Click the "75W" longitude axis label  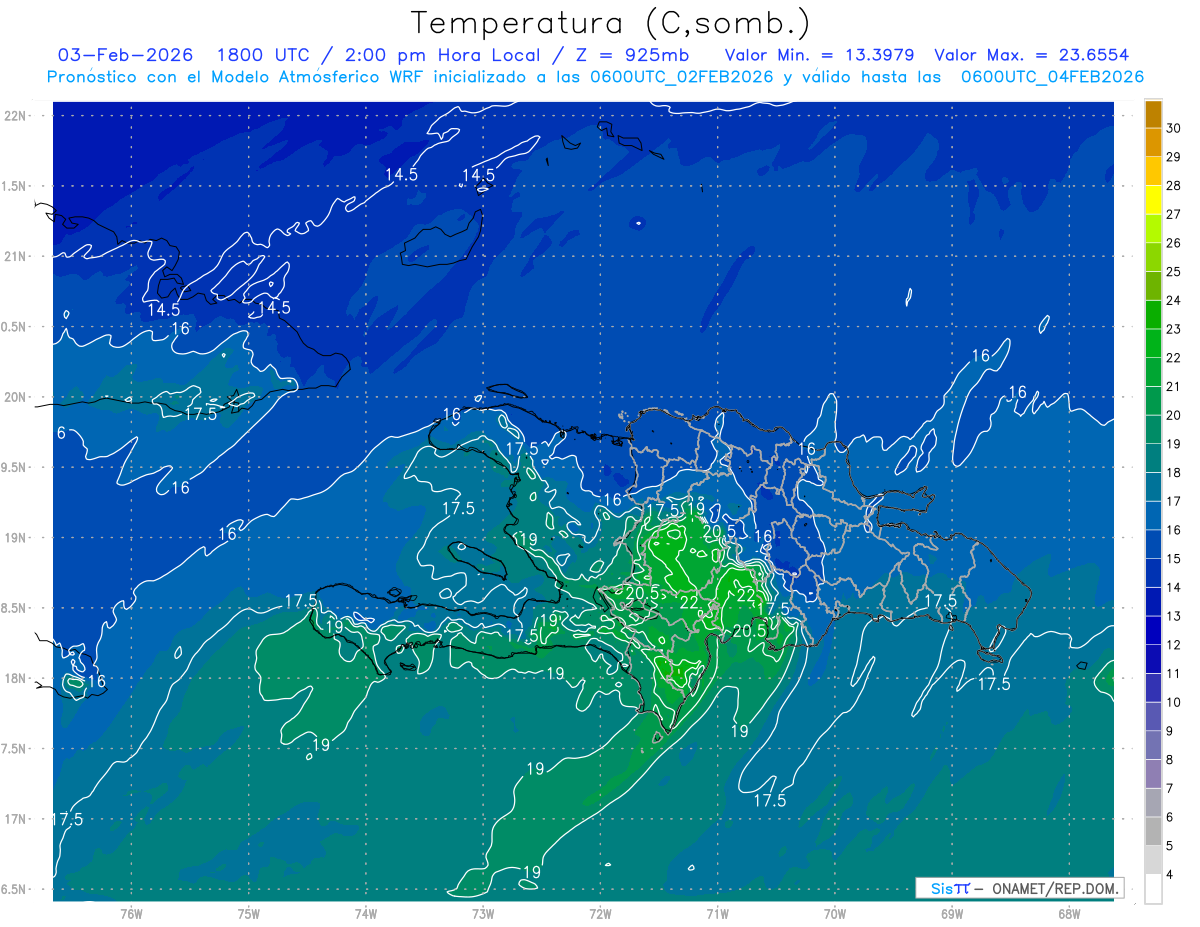pyautogui.click(x=249, y=913)
